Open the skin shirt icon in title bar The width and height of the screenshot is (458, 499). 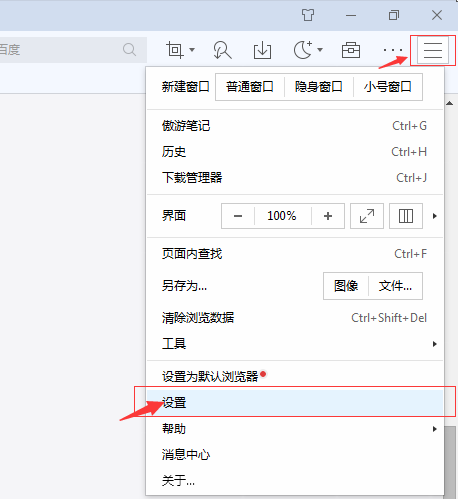coord(308,15)
